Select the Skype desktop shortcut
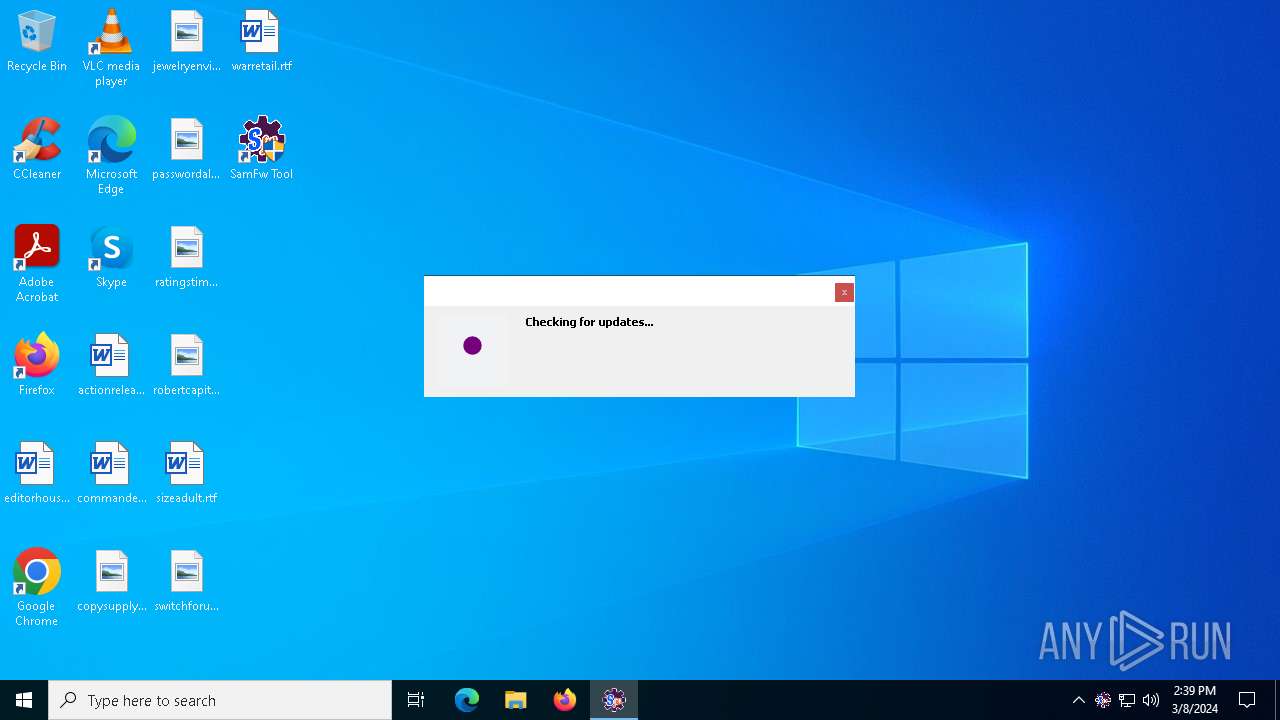The image size is (1280, 720). click(111, 257)
